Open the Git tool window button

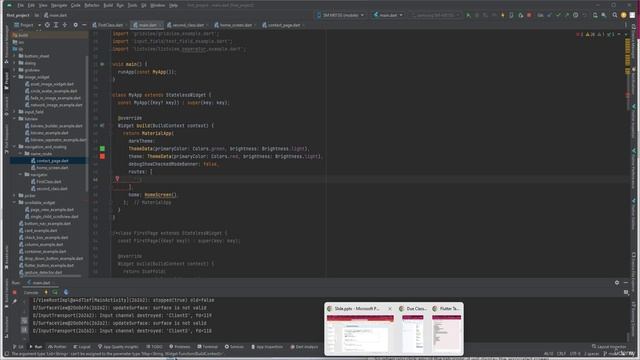pyautogui.click(x=19, y=347)
